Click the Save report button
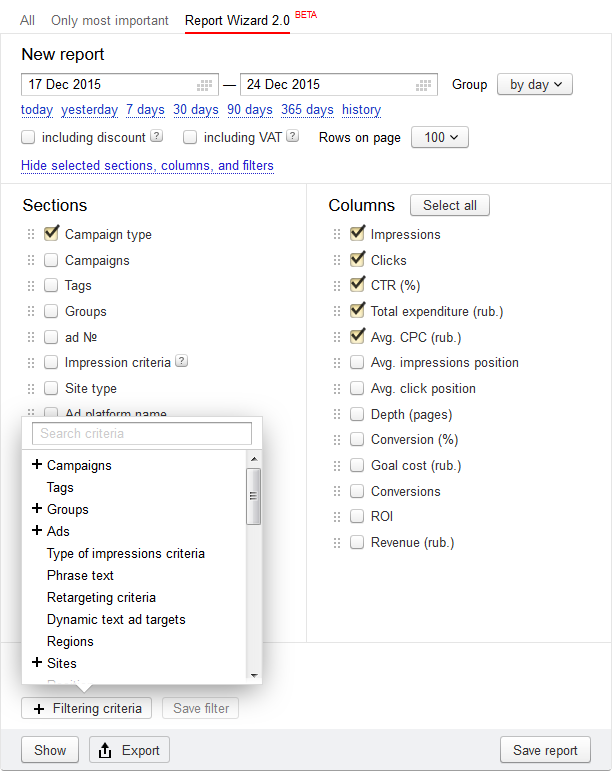Viewport: 612px width, 771px height. 545,750
